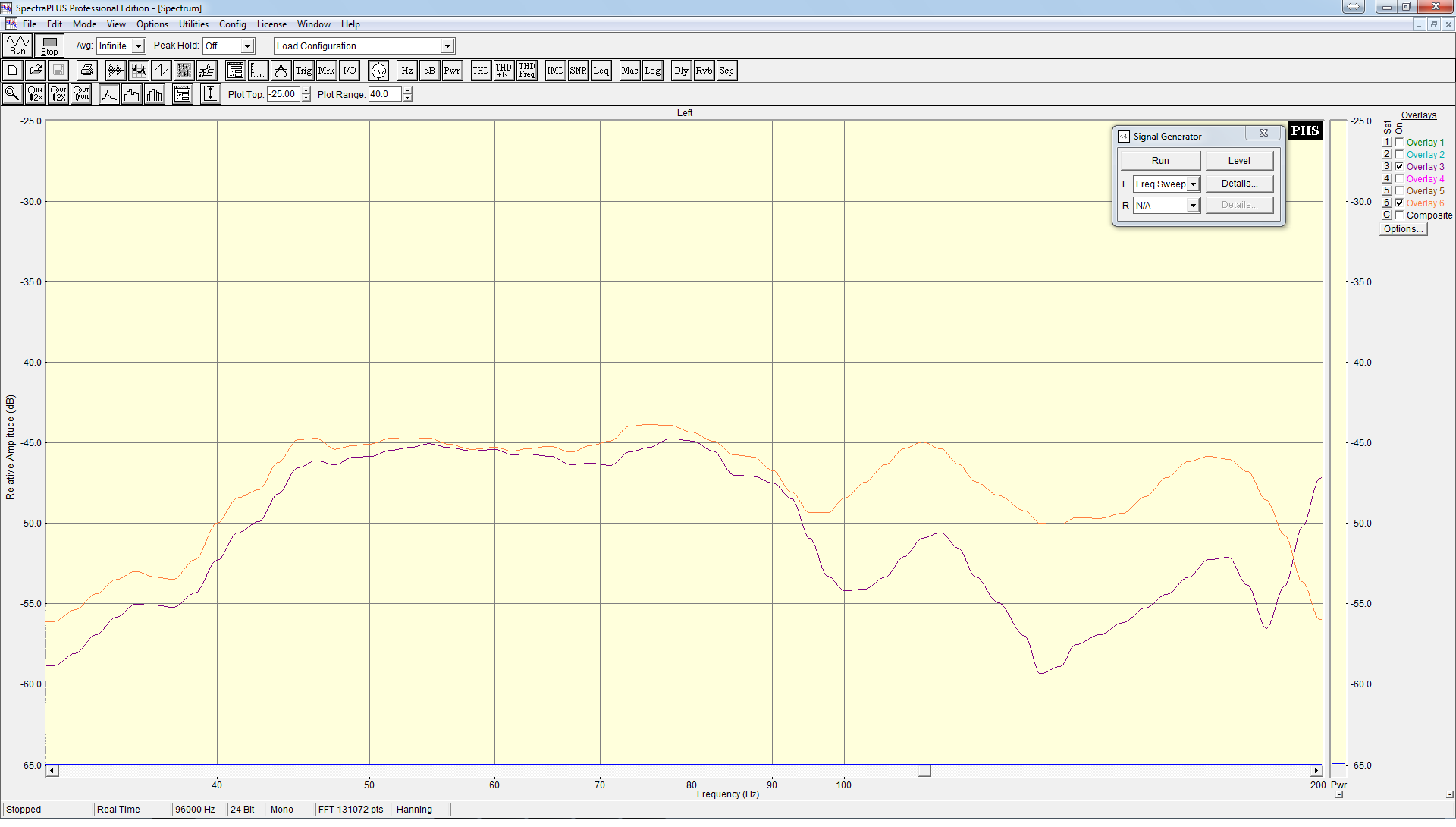Open the Freq Sweep left channel dropdown
Viewport: 1456px width, 827px height.
tap(1193, 184)
